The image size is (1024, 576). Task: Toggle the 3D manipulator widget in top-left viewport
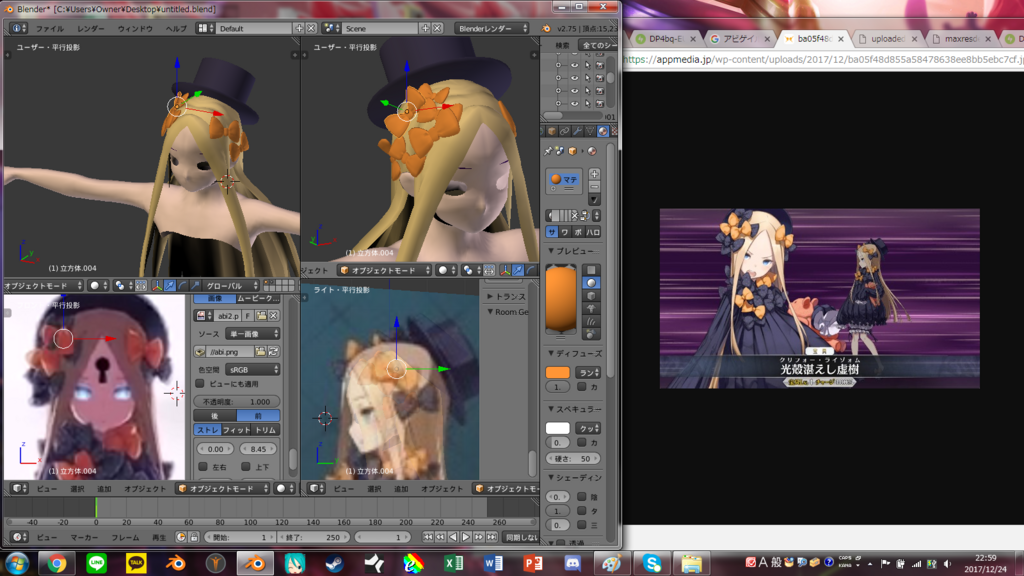[x=157, y=285]
